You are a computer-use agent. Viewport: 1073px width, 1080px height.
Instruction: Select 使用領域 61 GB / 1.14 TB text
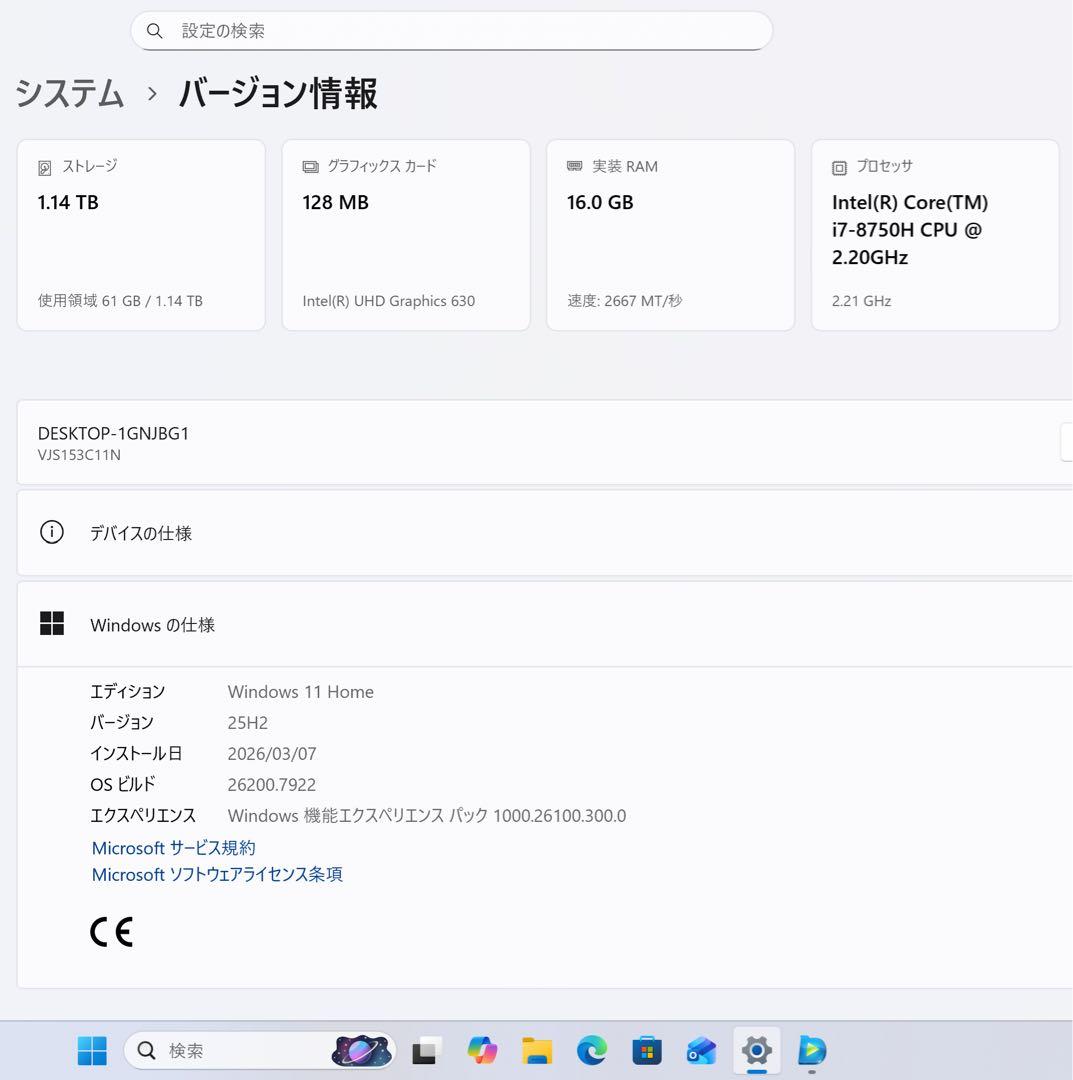120,301
